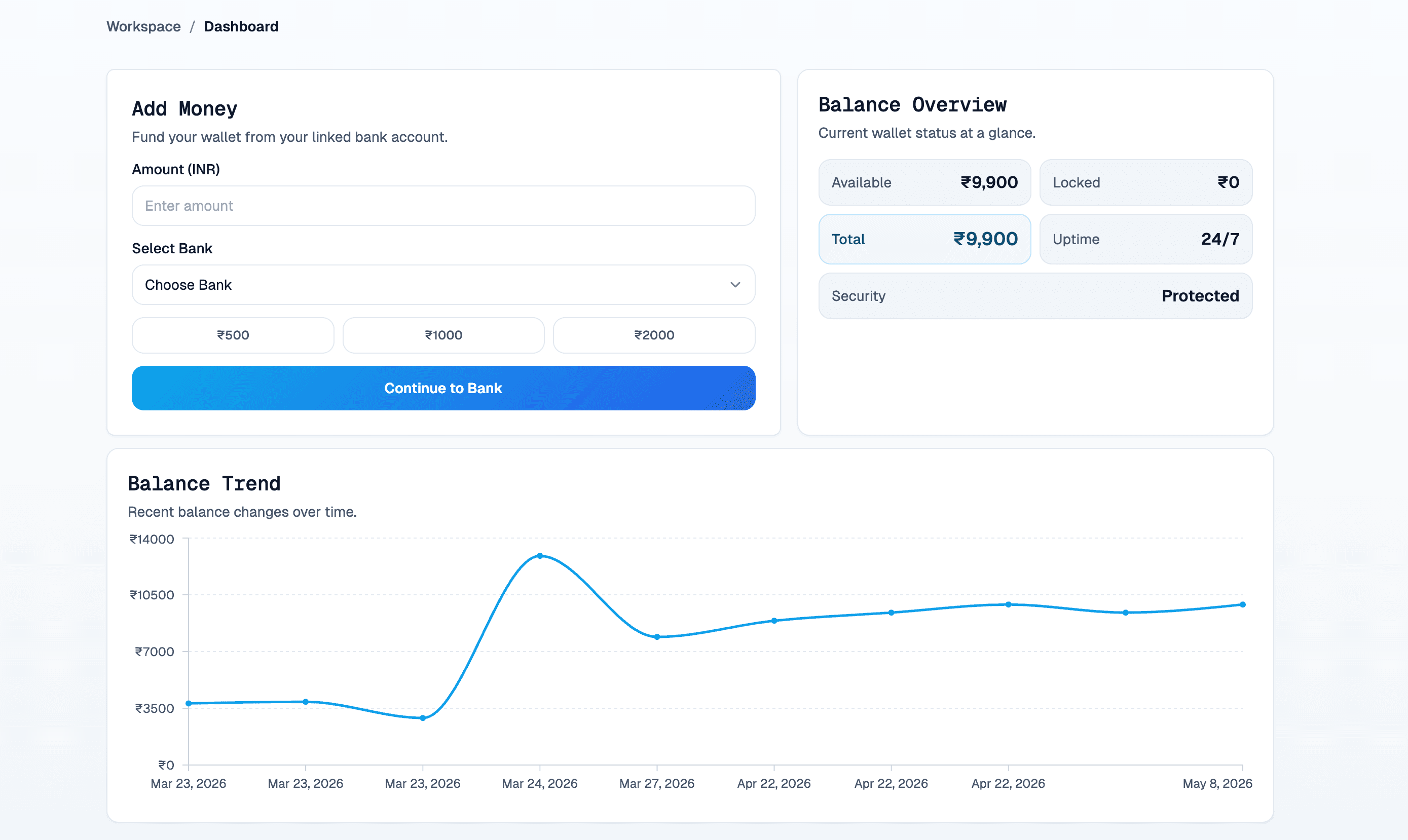Viewport: 1408px width, 840px height.
Task: Pick the ₹2000 quick amount
Action: pos(654,335)
